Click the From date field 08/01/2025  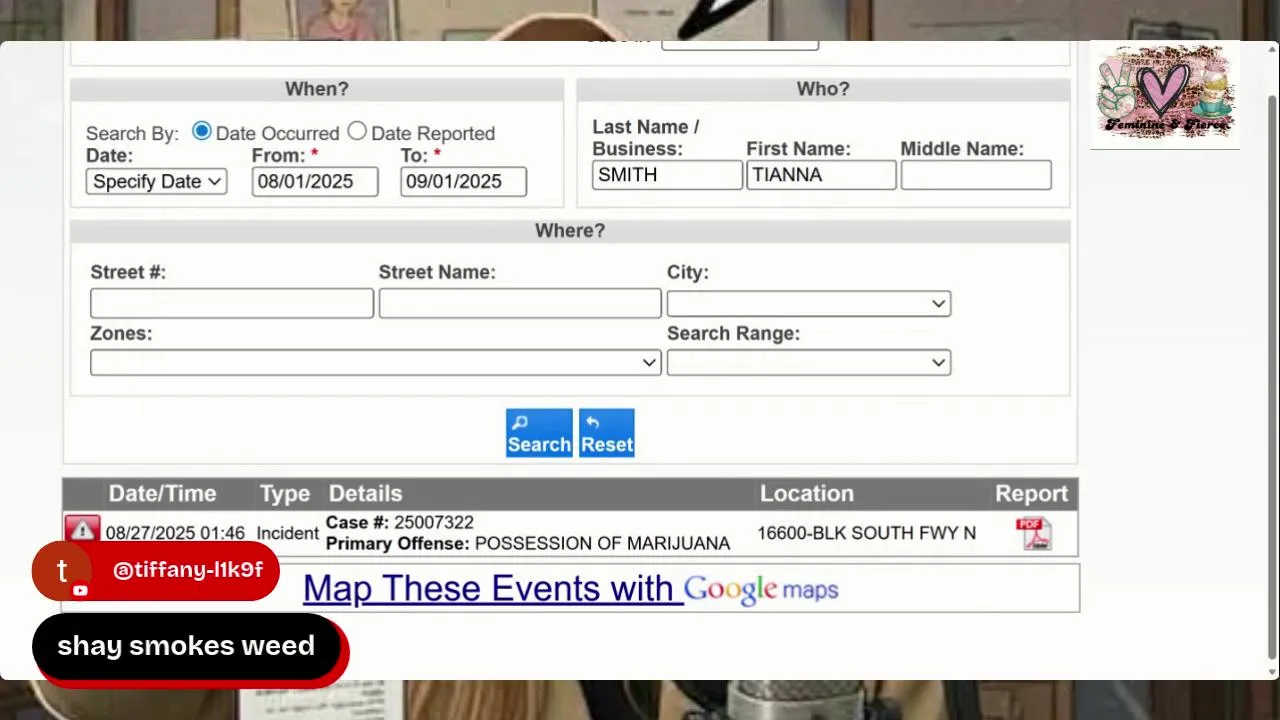pyautogui.click(x=315, y=181)
